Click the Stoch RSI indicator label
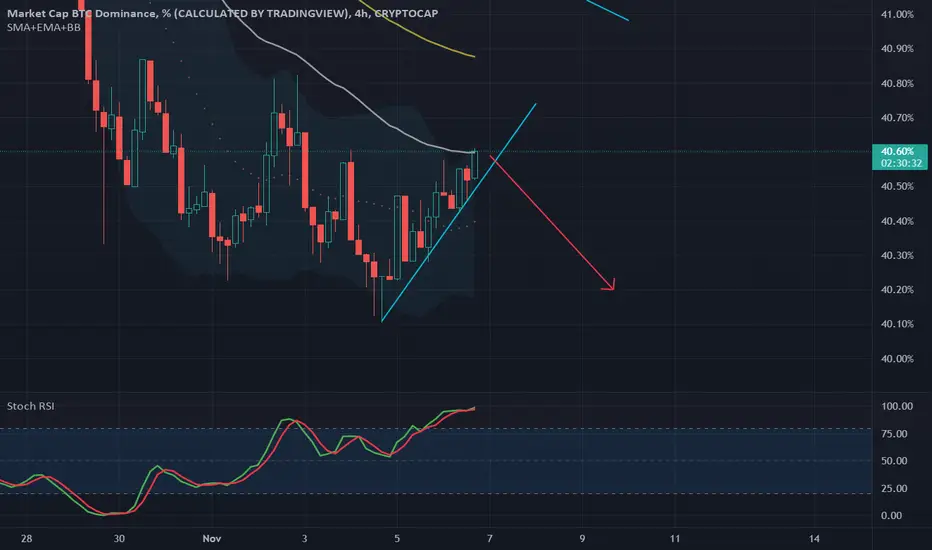 coord(30,406)
